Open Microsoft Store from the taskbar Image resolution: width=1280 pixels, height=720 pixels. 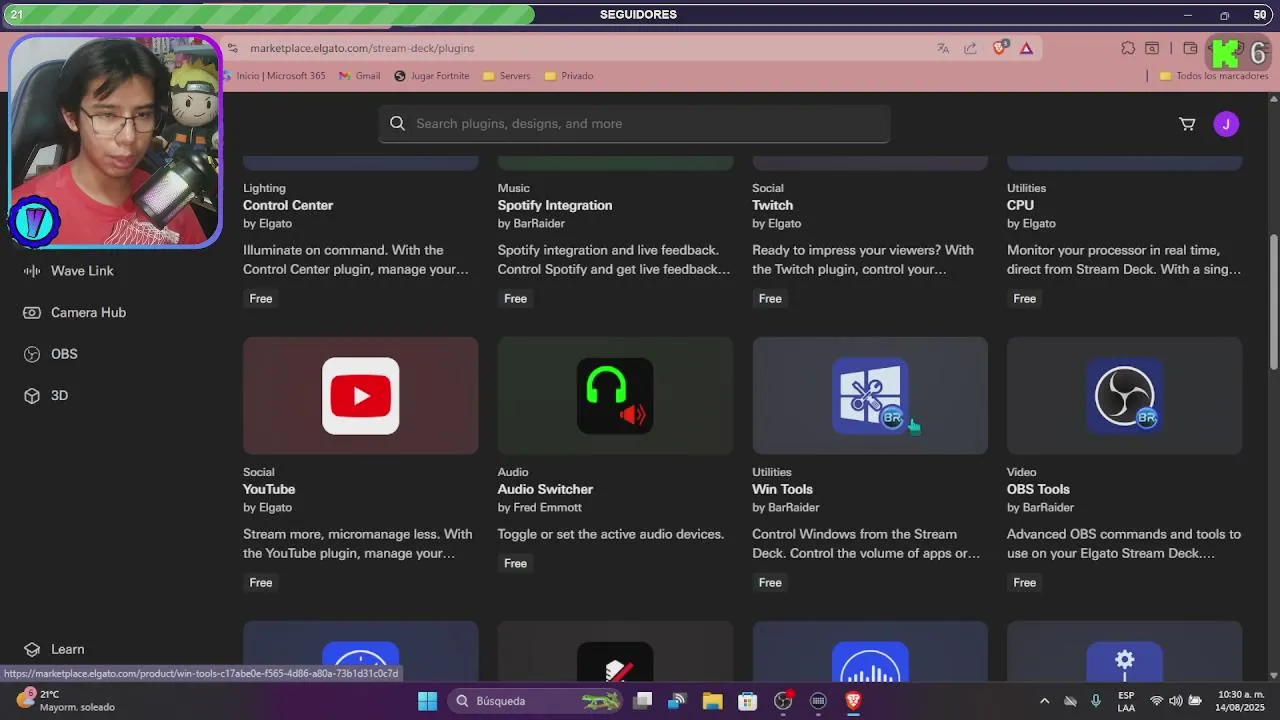(747, 701)
